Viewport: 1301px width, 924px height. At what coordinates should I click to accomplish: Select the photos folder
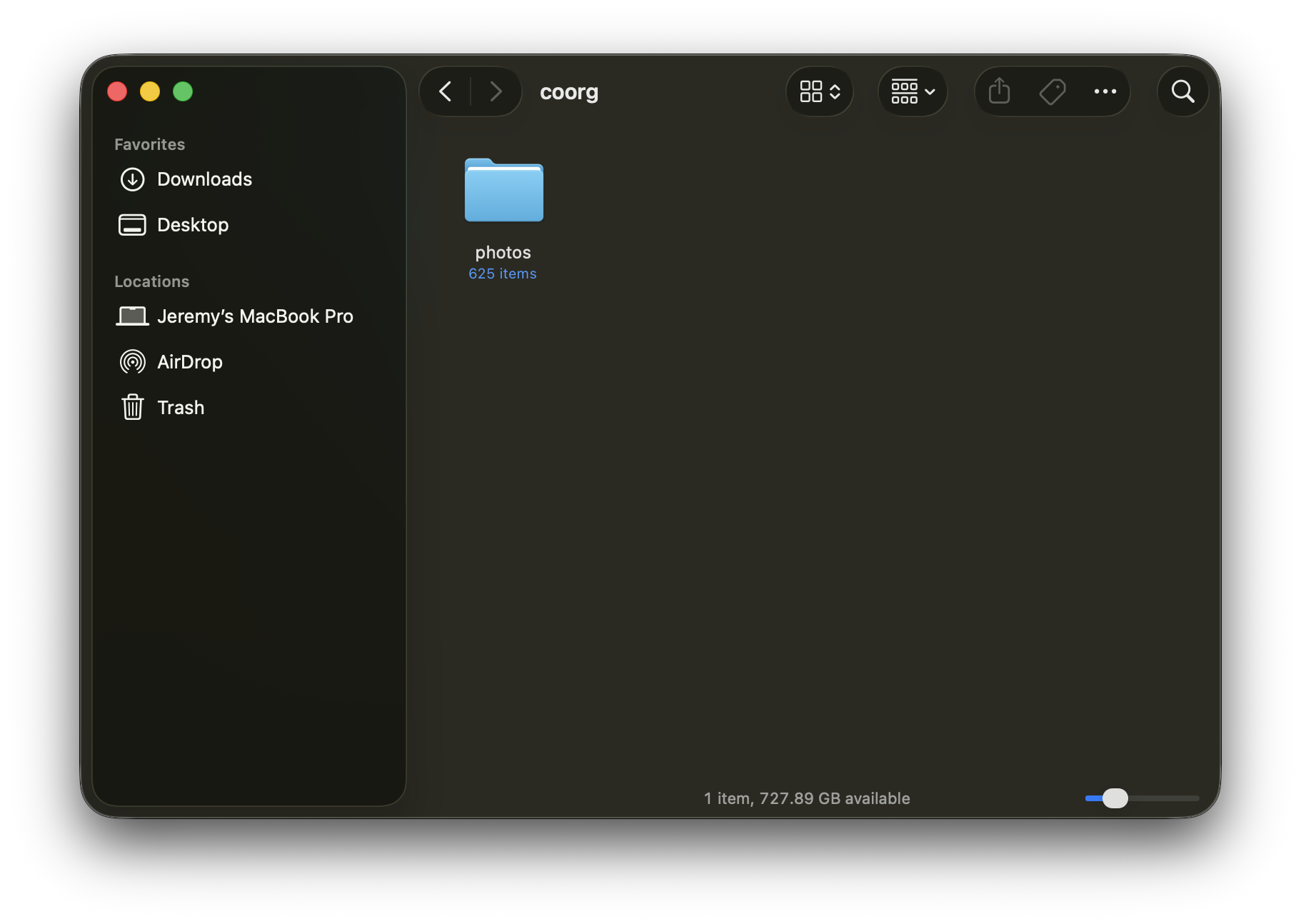(503, 191)
